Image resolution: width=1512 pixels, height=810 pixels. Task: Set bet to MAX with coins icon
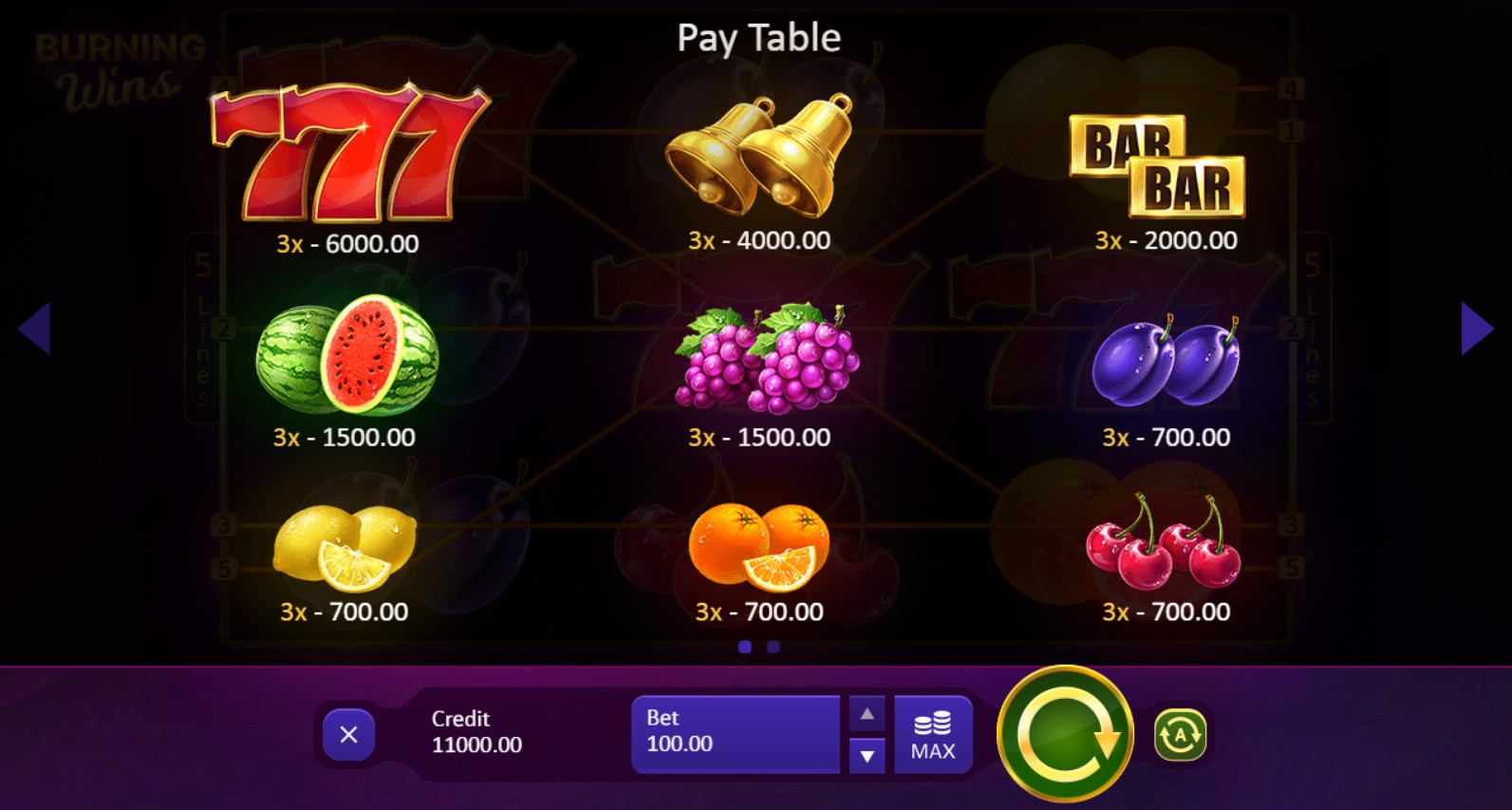coord(933,735)
